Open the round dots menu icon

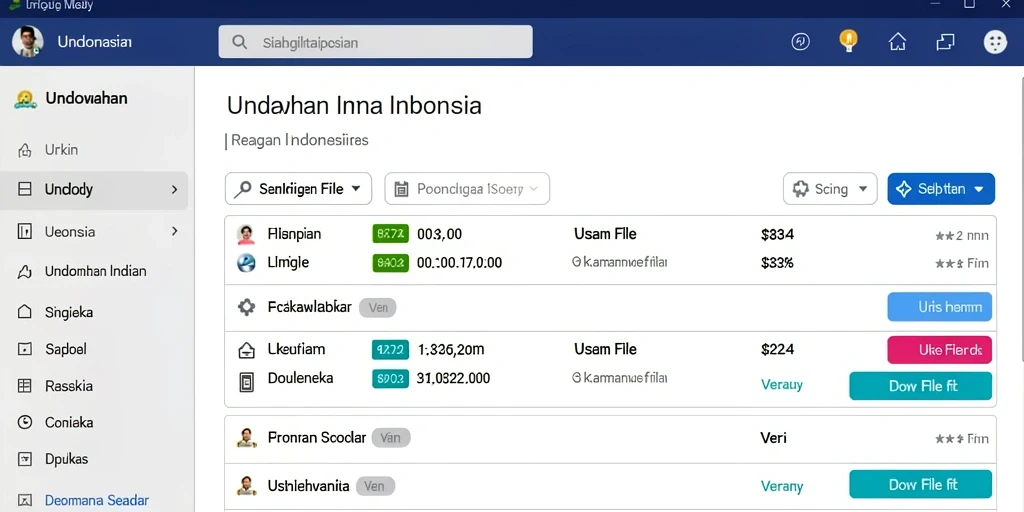(x=995, y=42)
